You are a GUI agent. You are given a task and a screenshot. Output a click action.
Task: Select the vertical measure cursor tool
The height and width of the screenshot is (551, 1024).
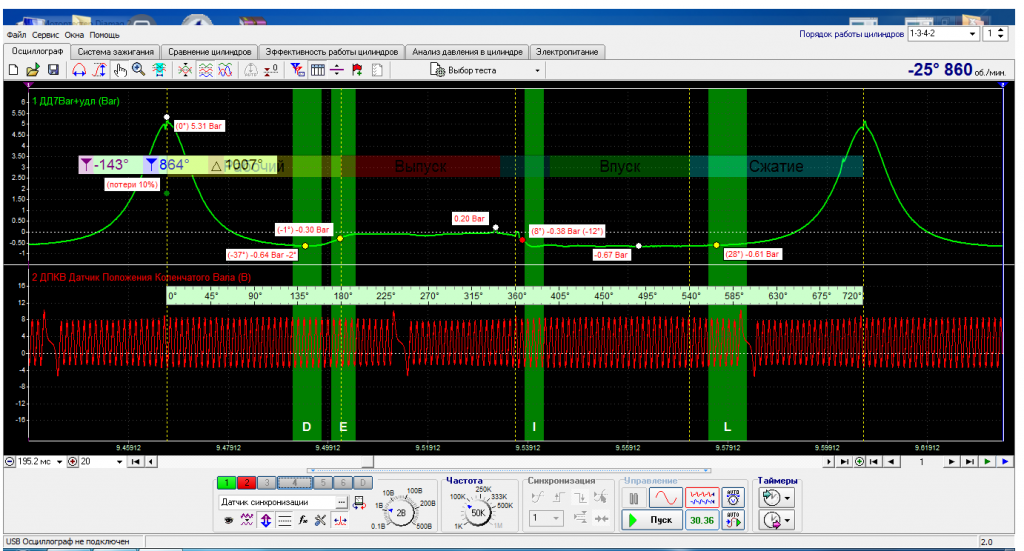[99, 70]
